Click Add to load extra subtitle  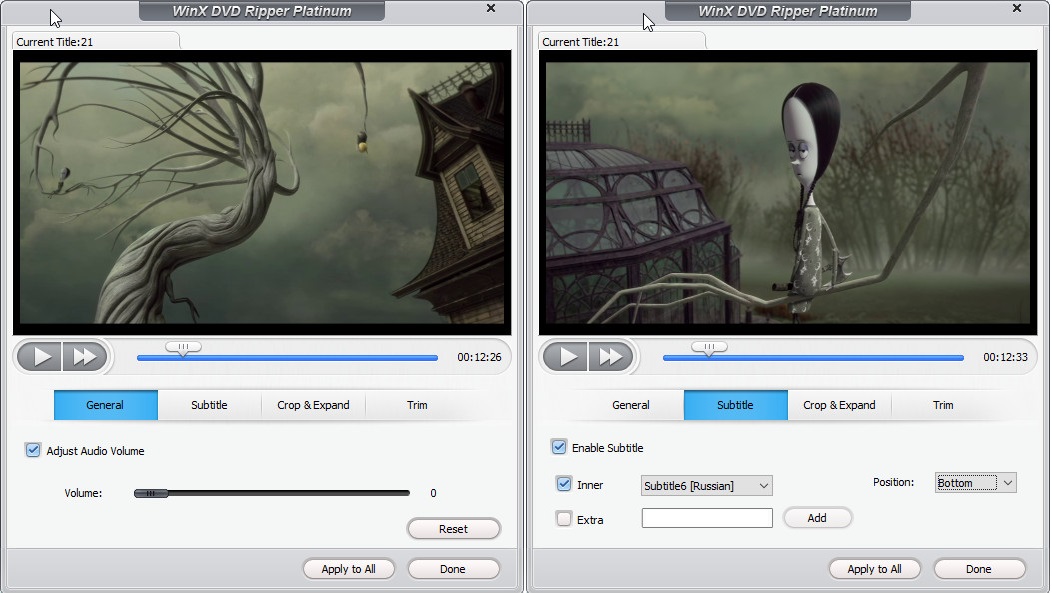[x=817, y=518]
